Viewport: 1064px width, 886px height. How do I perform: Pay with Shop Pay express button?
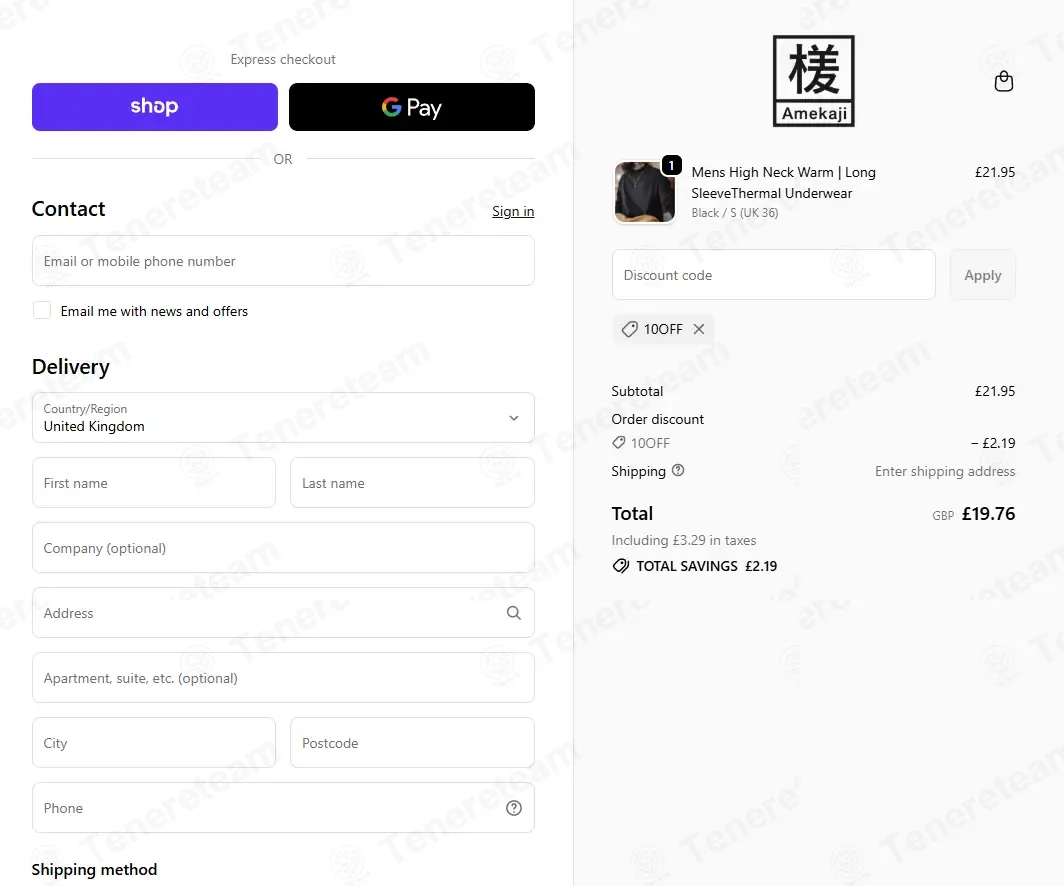pyautogui.click(x=155, y=107)
